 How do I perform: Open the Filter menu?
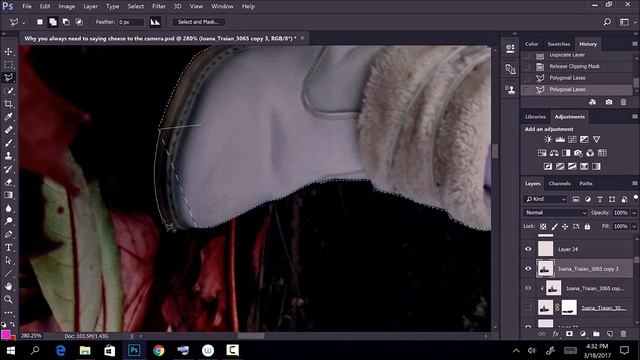[159, 7]
